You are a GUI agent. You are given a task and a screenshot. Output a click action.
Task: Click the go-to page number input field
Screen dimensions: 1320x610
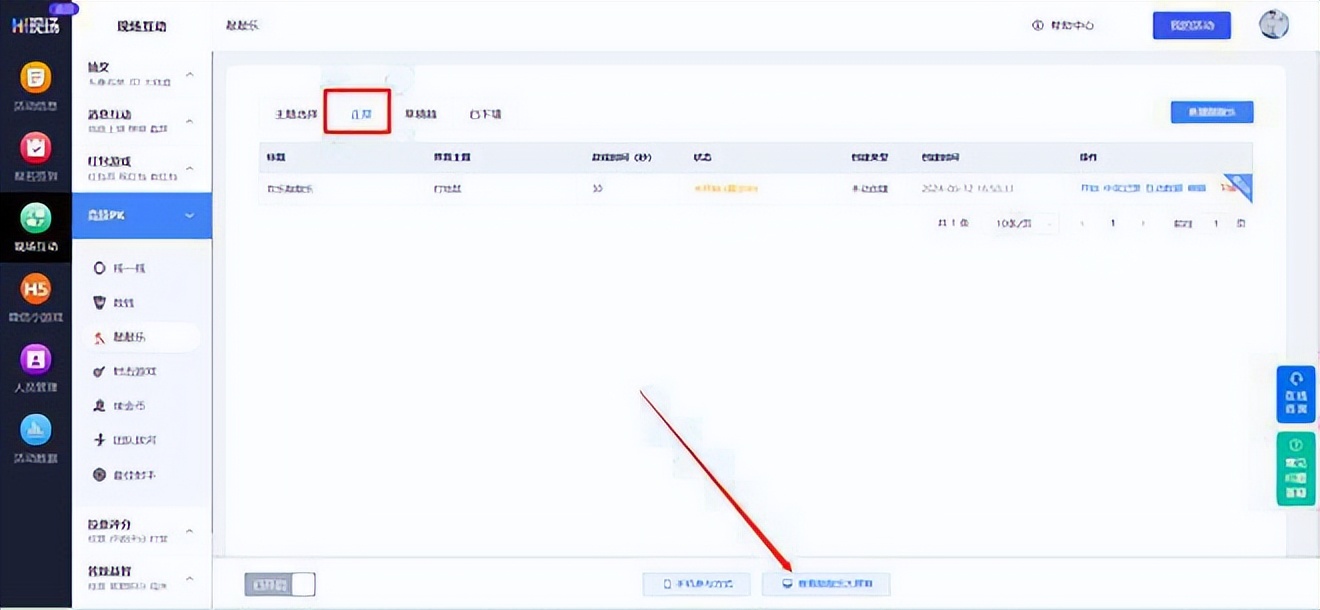[1216, 224]
